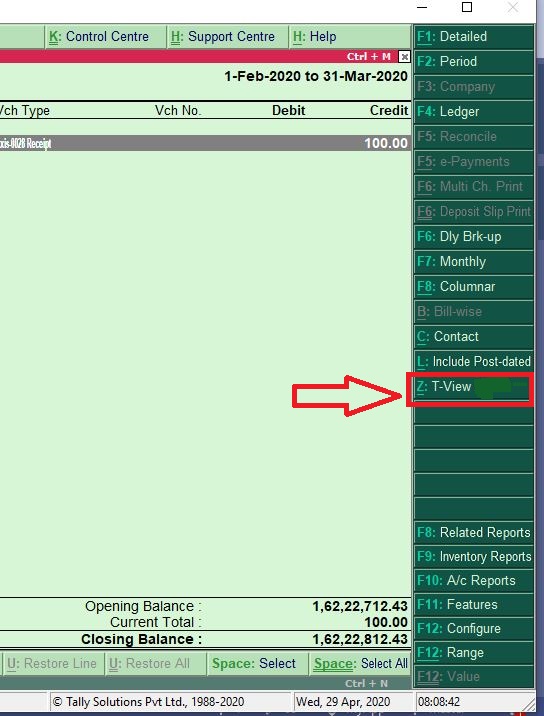
Task: Close the report with the small X icon
Action: point(404,57)
